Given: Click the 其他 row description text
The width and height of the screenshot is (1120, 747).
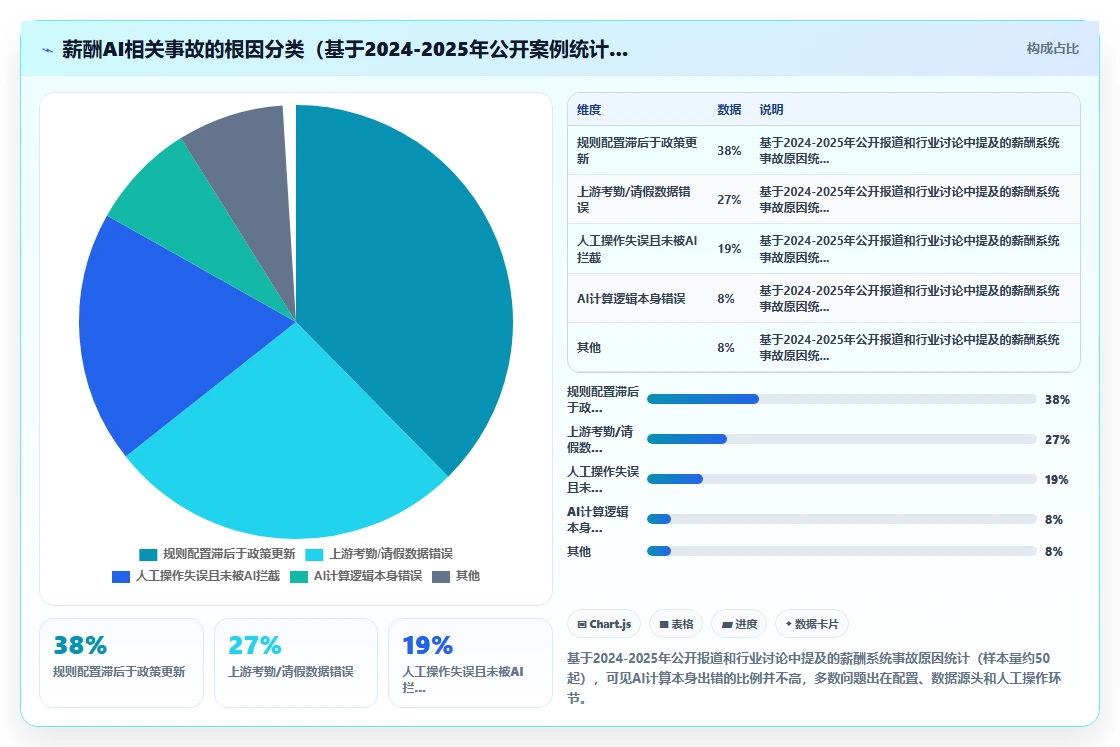Looking at the screenshot, I should point(909,348).
